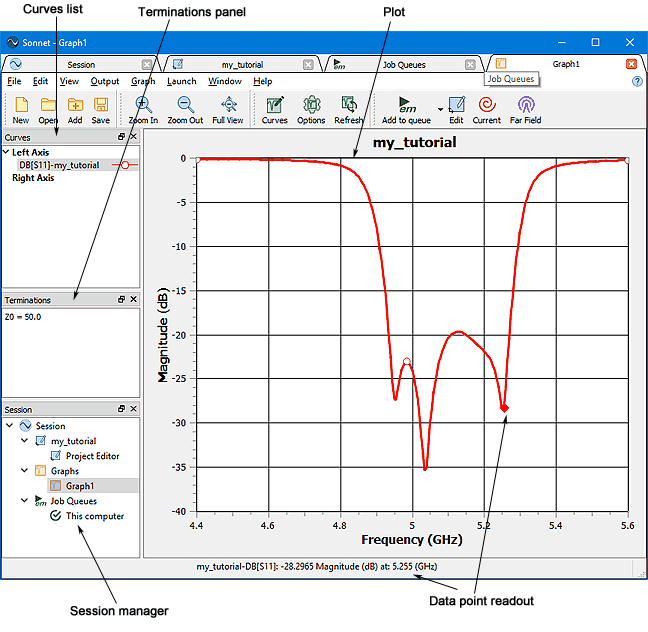This screenshot has width=648, height=632.
Task: Undock the Terminations panel
Action: [121, 299]
